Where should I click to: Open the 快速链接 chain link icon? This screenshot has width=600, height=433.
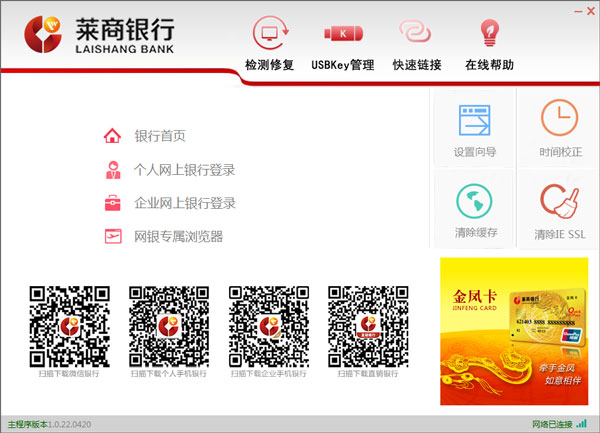416,31
